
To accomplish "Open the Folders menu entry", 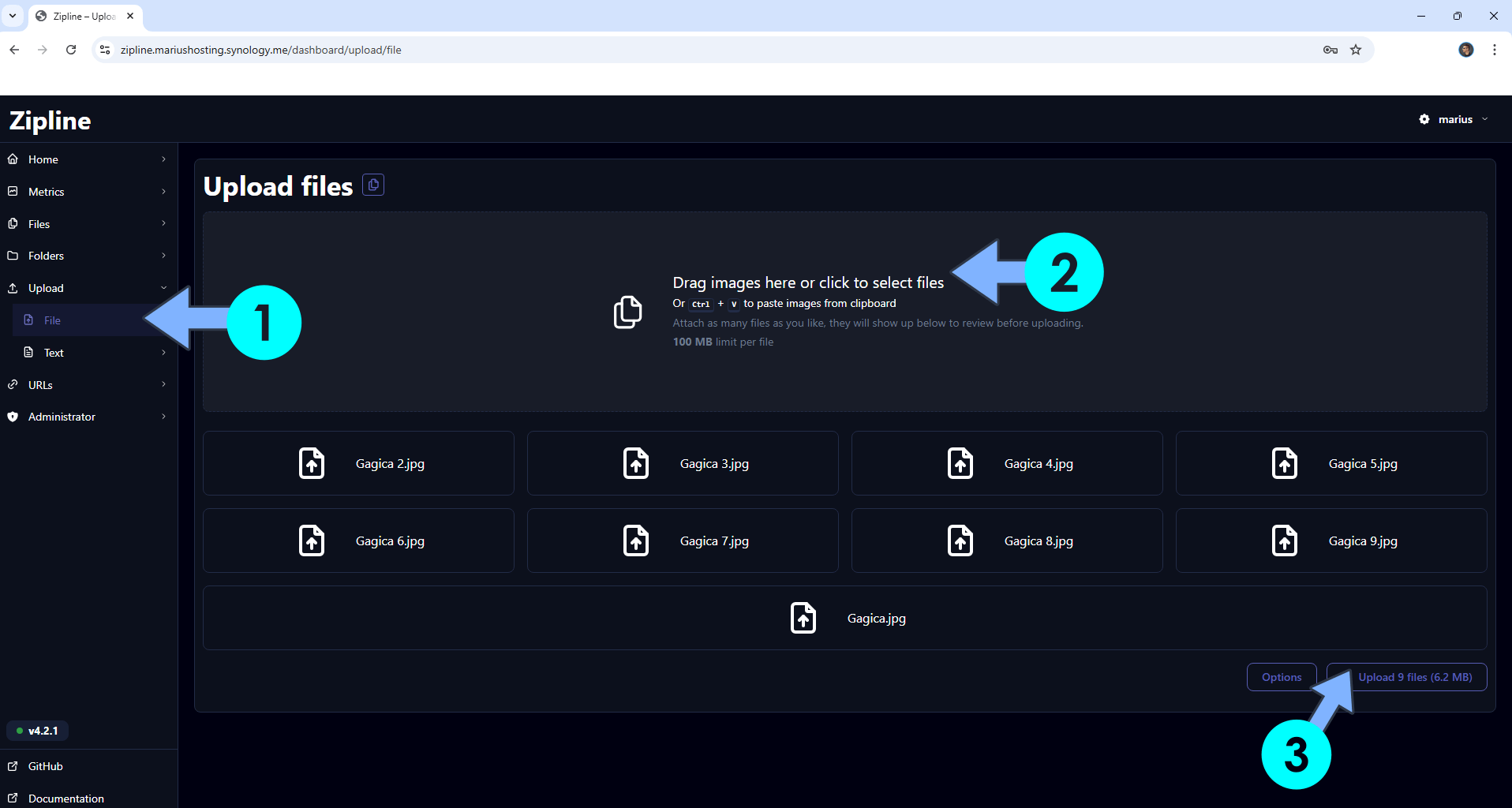I will tap(88, 256).
